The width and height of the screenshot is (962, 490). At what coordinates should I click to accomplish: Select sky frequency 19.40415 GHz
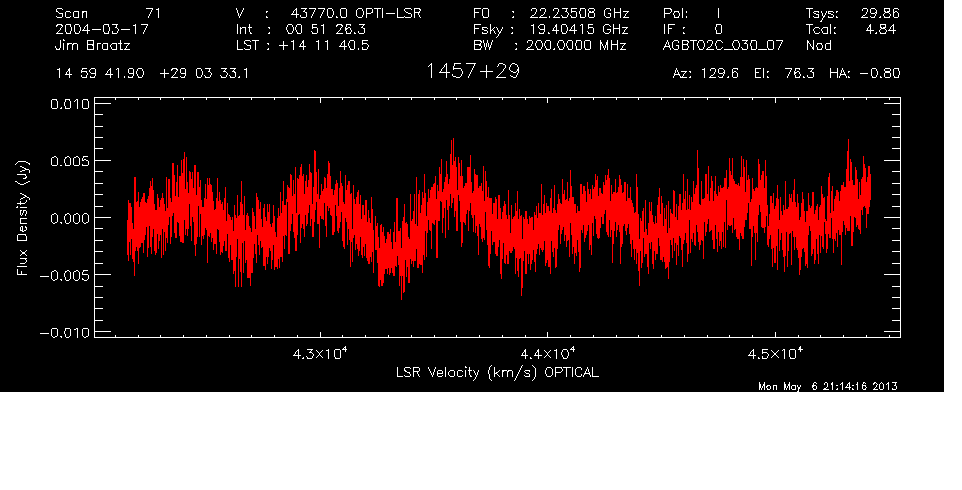[x=579, y=29]
